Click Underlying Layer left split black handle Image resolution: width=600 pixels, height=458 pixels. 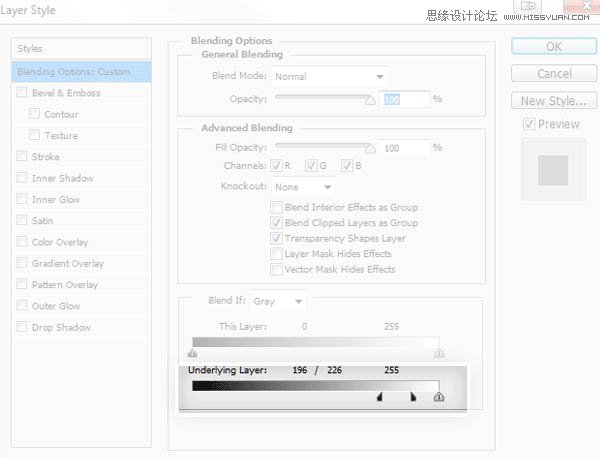pyautogui.click(x=380, y=397)
